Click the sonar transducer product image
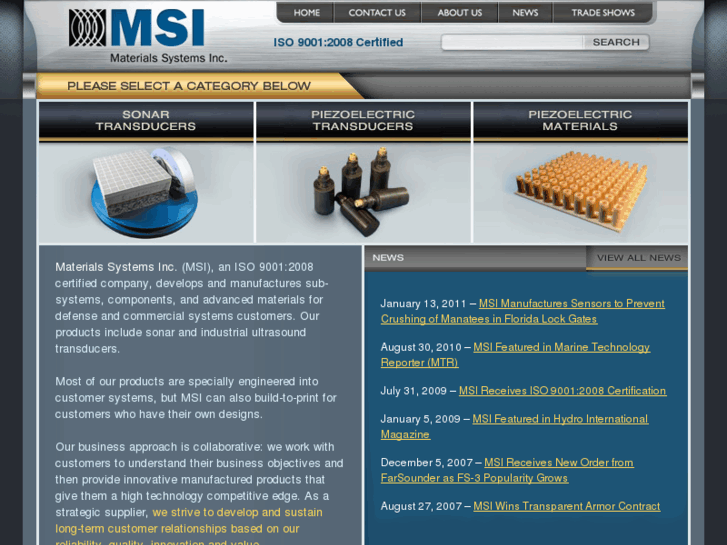Viewport: 727px width, 545px height. [x=145, y=192]
